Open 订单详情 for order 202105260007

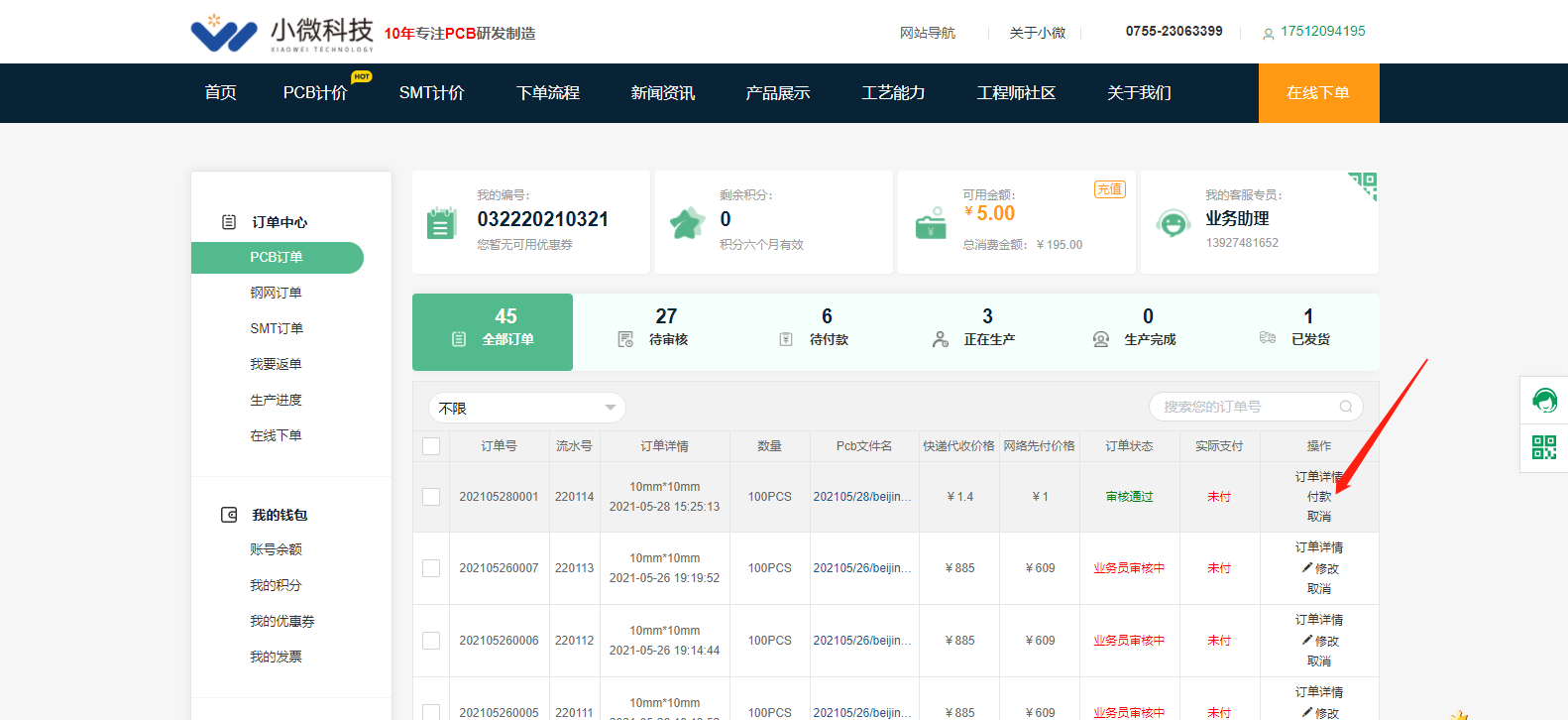pos(1318,547)
